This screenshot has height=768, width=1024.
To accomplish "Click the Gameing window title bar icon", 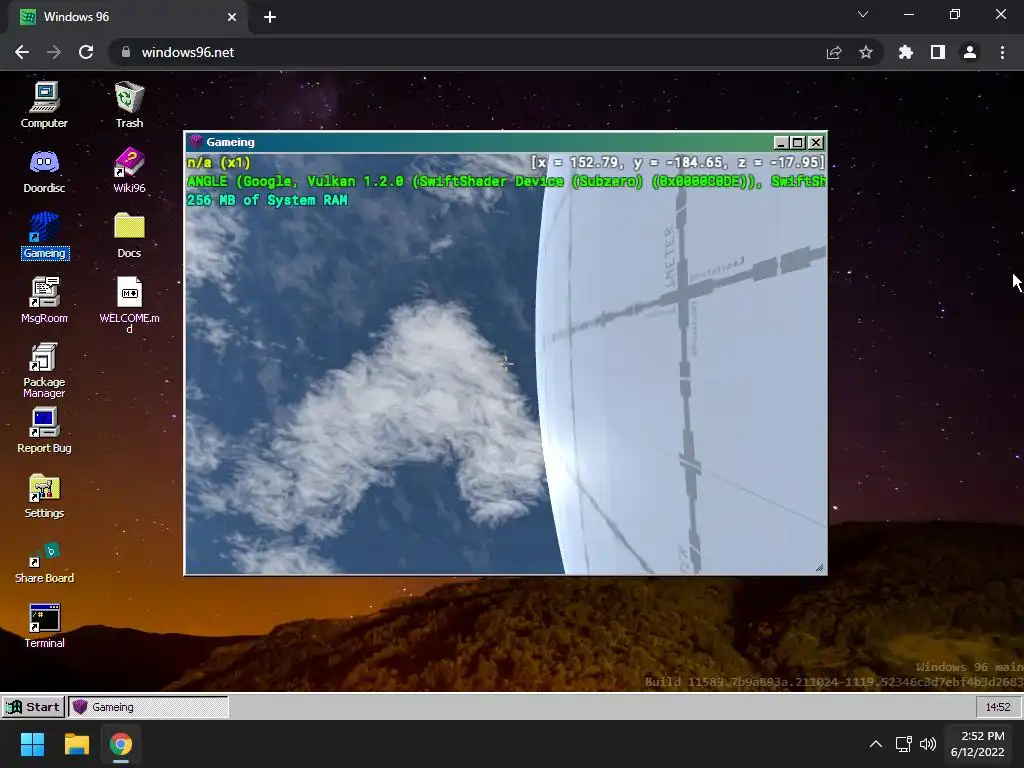I will [196, 142].
